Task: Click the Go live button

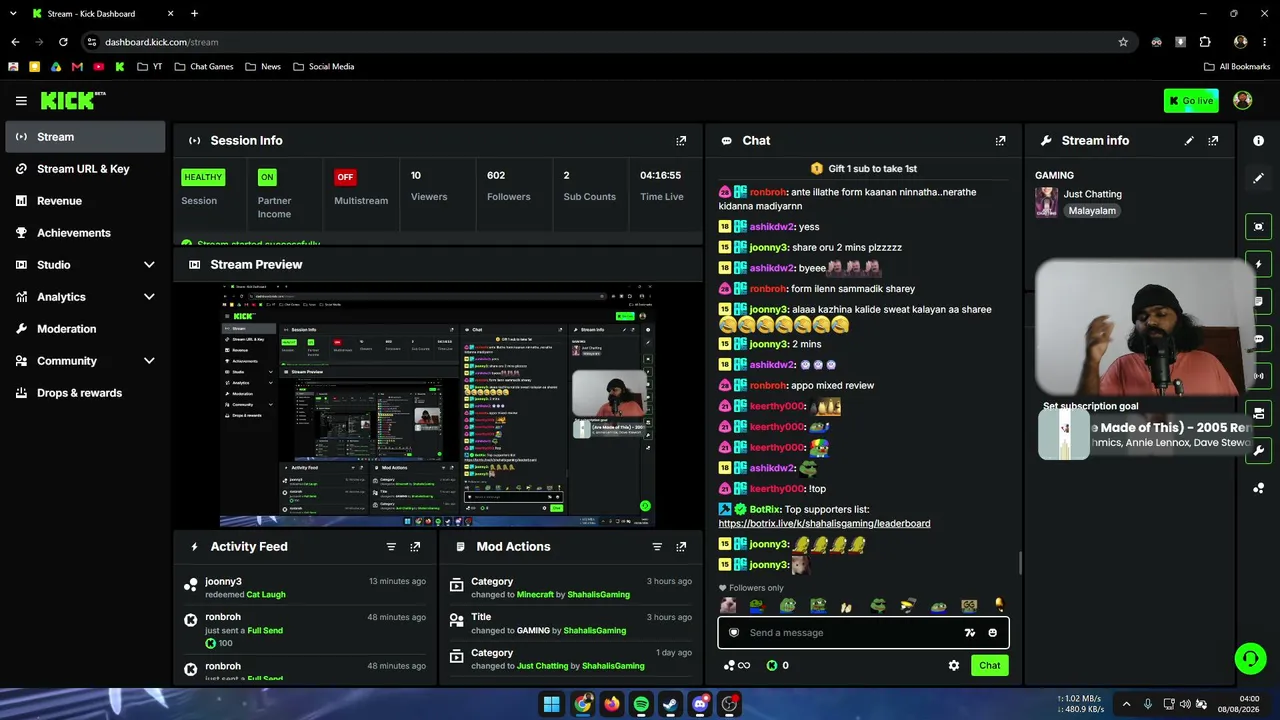Action: click(1191, 100)
